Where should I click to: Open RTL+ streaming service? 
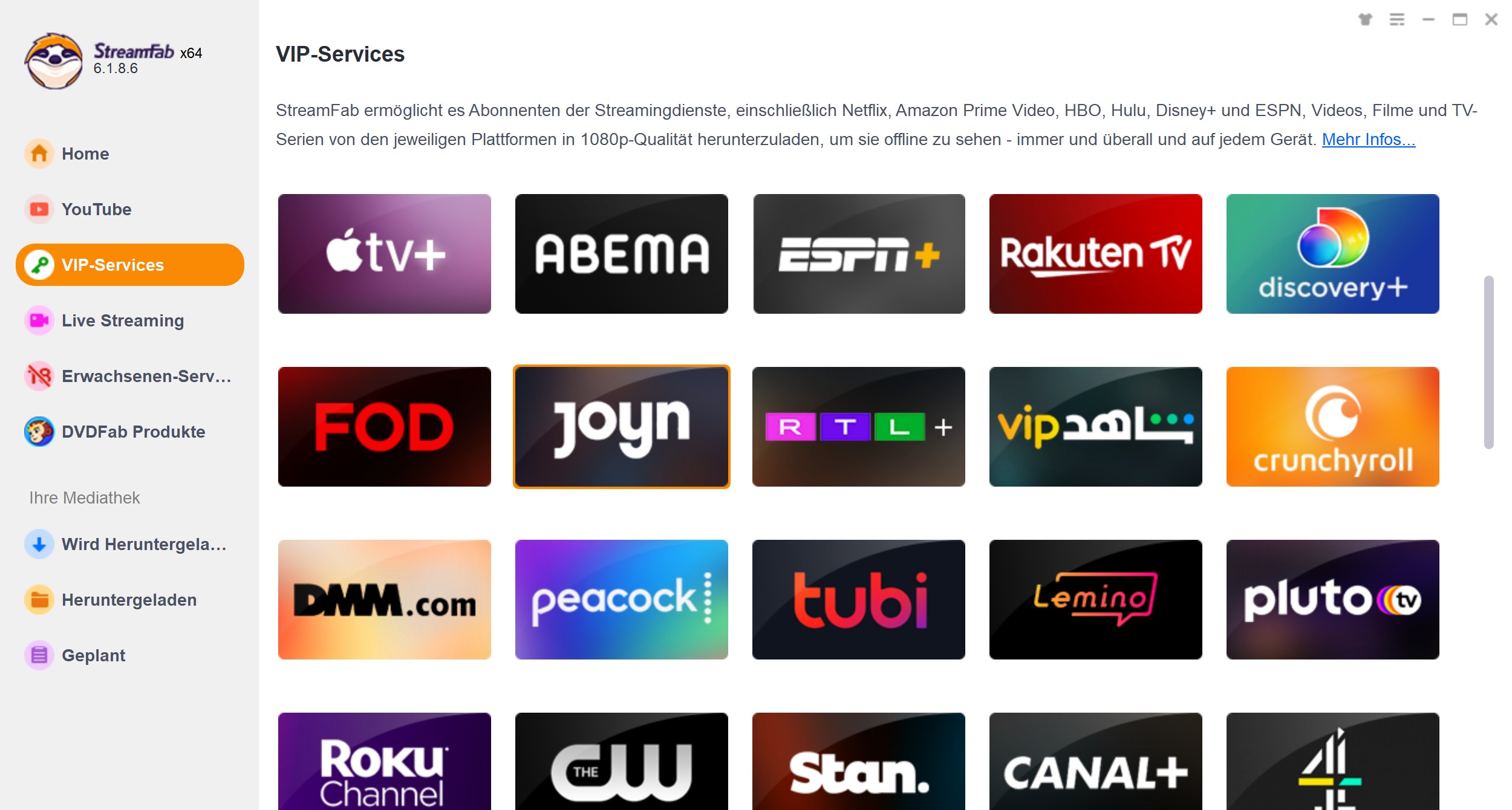tap(859, 426)
